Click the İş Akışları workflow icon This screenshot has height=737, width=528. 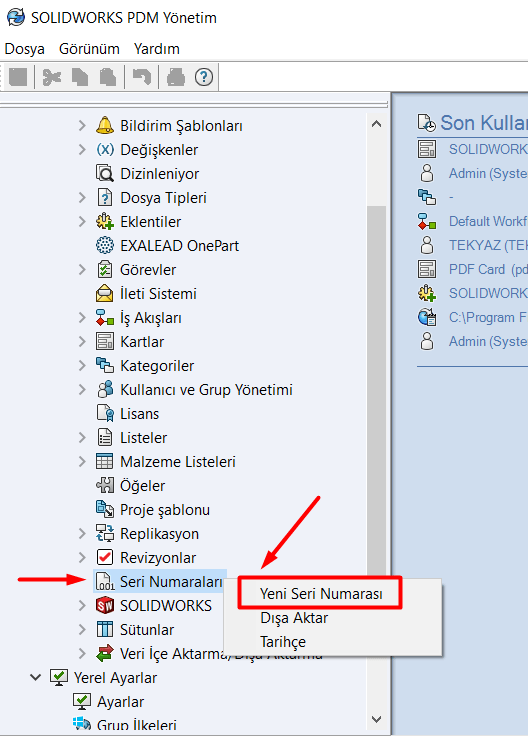[105, 317]
